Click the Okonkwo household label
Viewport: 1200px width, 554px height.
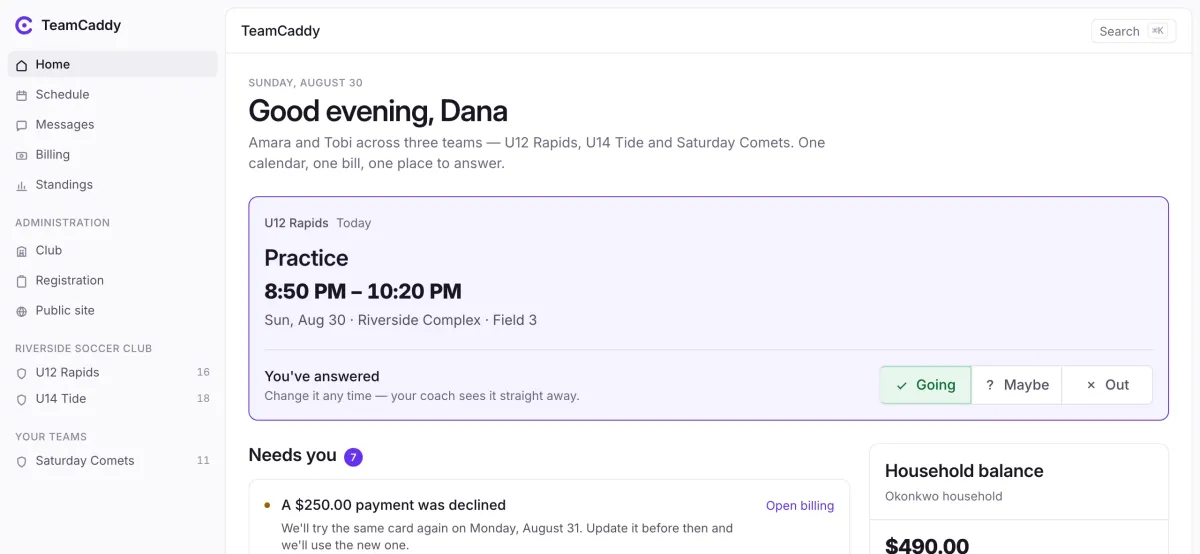pyautogui.click(x=943, y=496)
